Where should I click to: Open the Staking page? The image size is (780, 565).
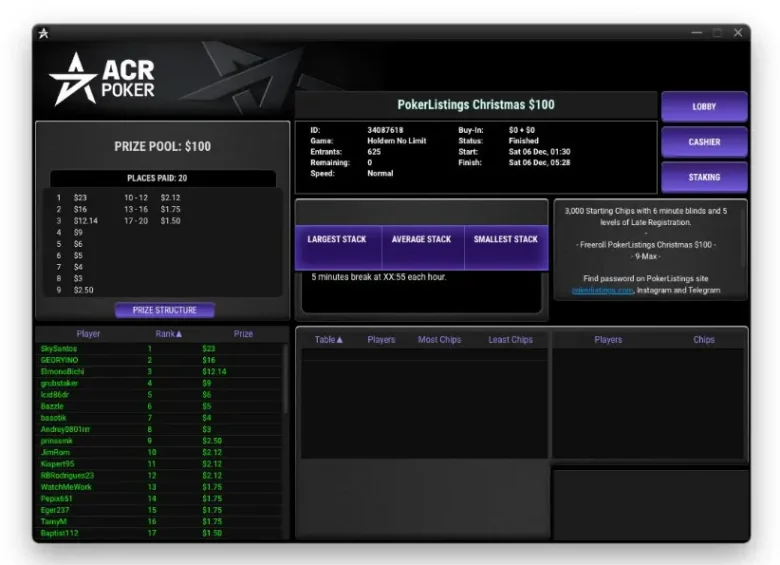pos(704,178)
